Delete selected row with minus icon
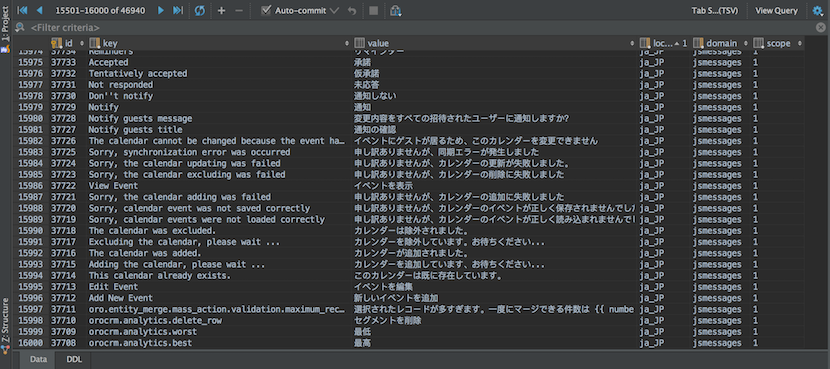This screenshot has width=830, height=369. point(239,10)
